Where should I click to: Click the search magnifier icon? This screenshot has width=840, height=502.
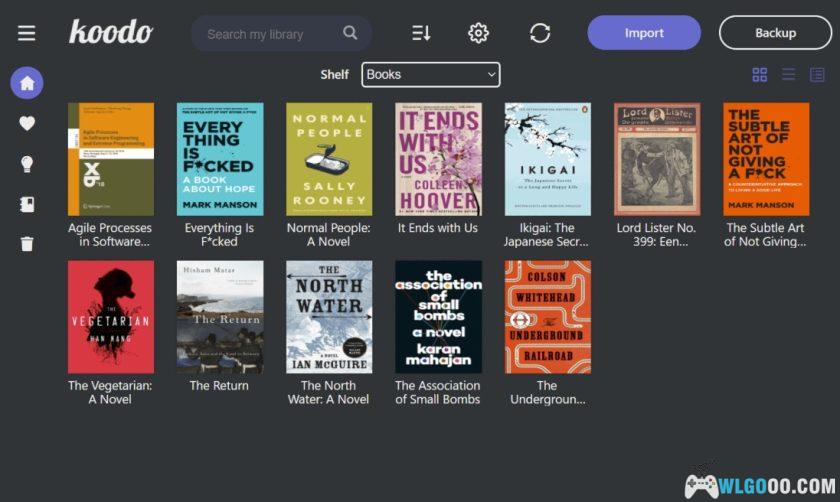350,33
